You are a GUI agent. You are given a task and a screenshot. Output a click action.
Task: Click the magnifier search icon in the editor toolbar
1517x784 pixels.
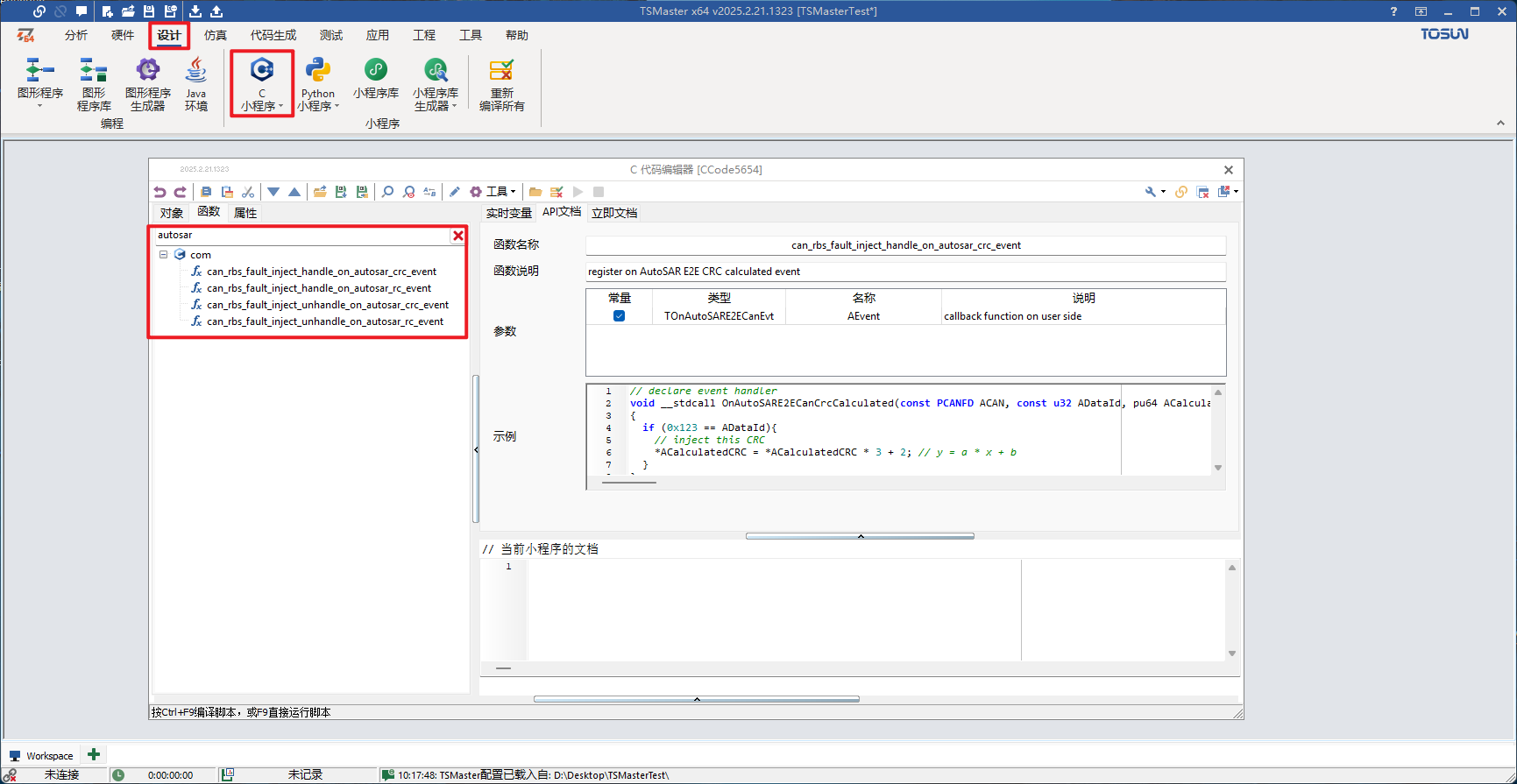[387, 192]
